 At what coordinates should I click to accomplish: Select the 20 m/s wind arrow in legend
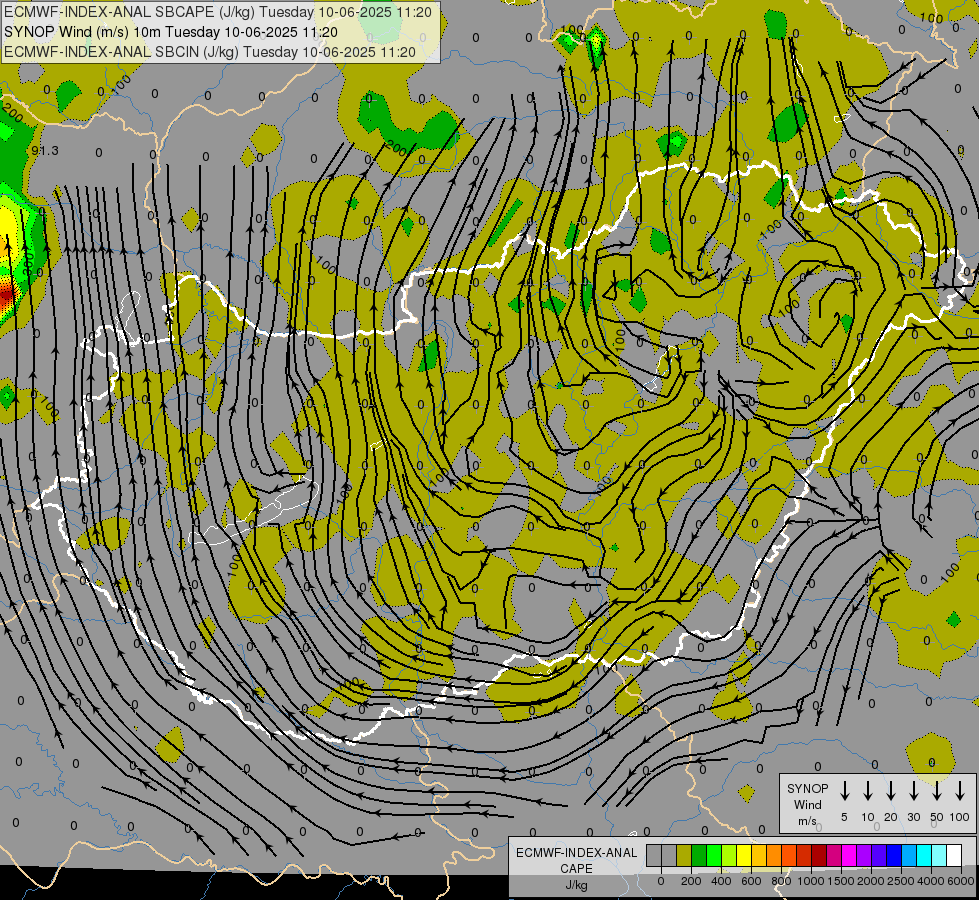(891, 790)
